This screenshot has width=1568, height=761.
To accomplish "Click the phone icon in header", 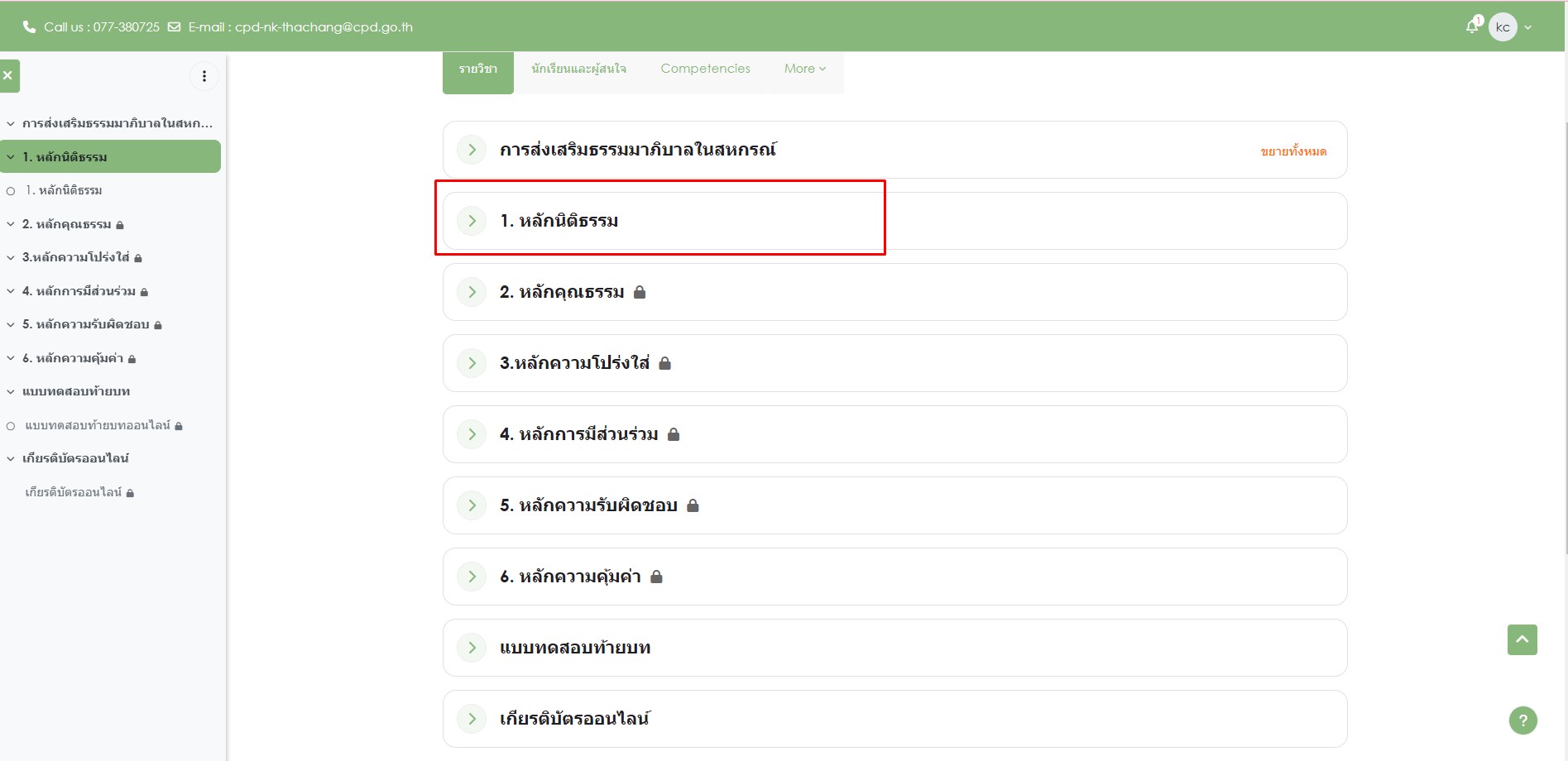I will (29, 27).
